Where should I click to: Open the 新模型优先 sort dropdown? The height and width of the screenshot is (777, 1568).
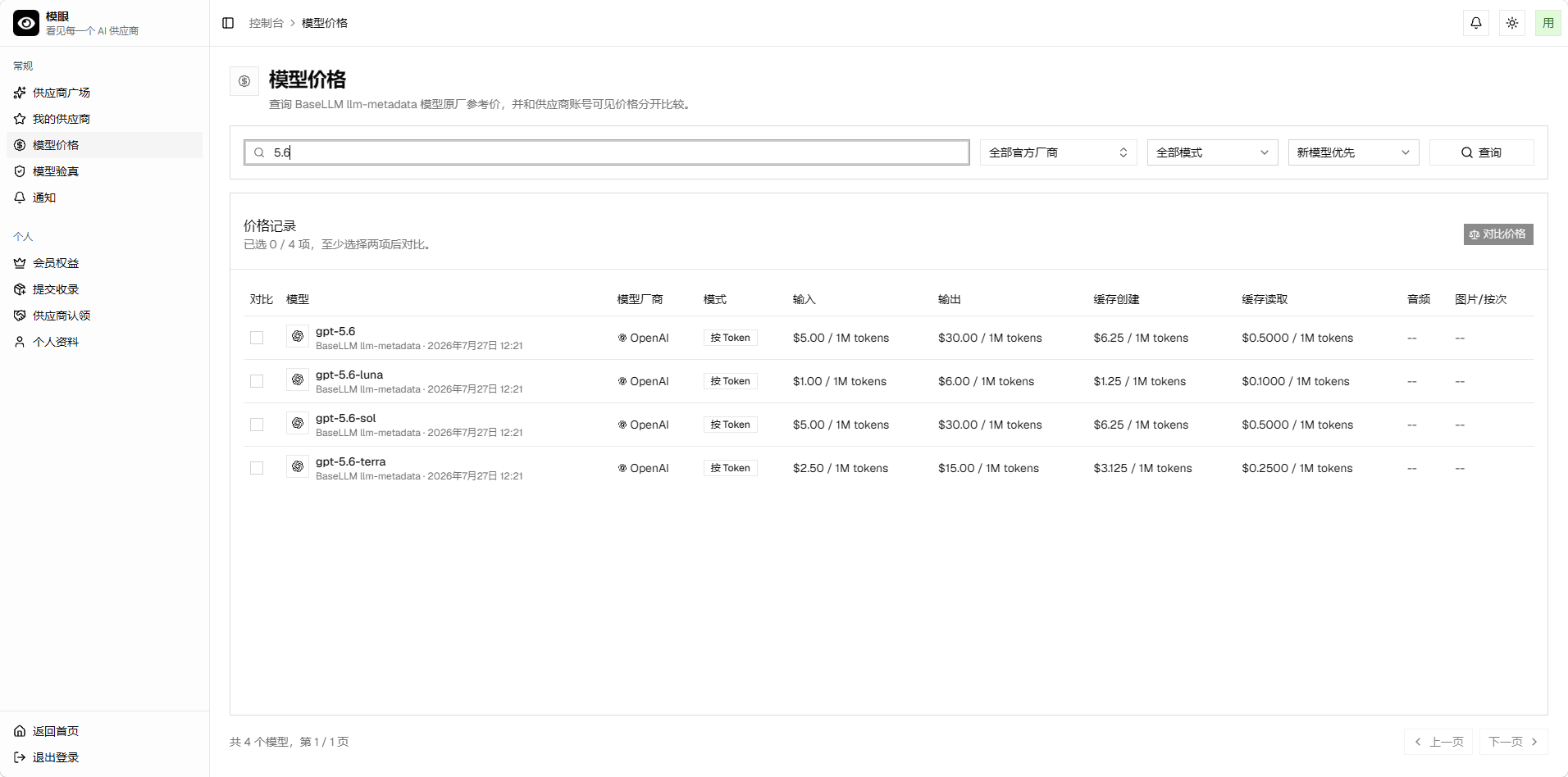pos(1353,152)
